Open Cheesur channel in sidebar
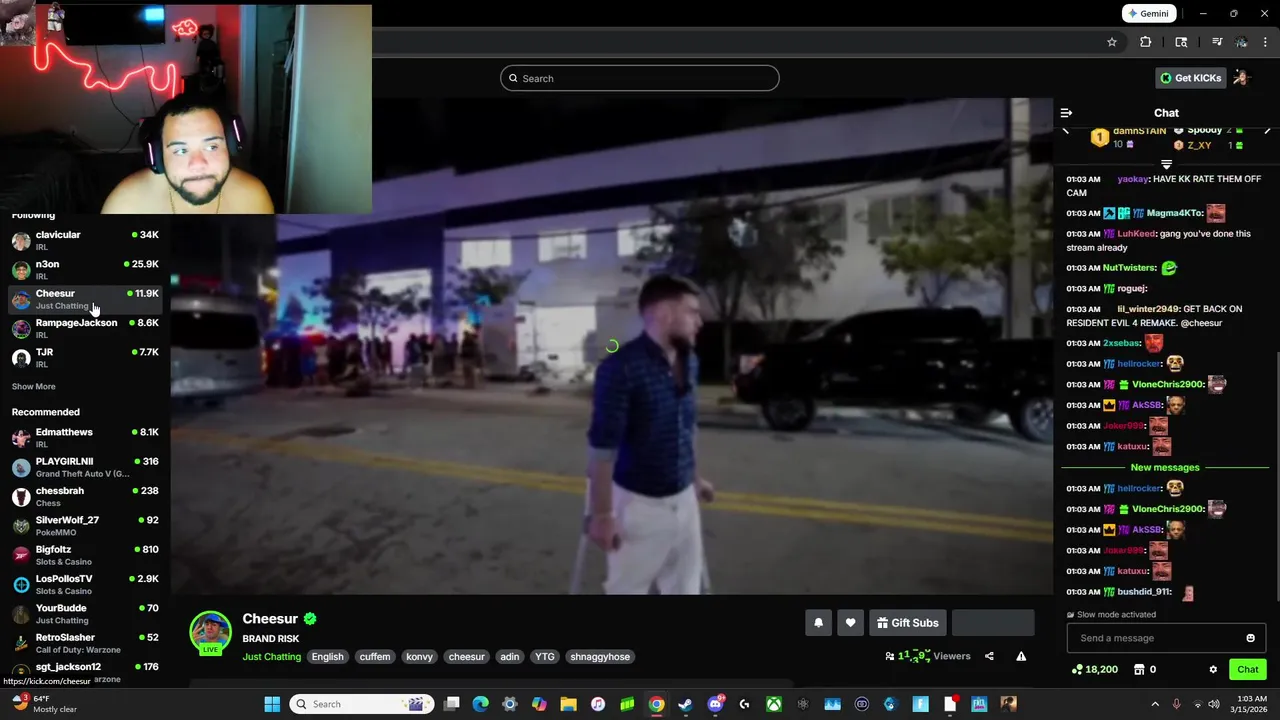Screen dimensions: 1280x720 (x=85, y=299)
